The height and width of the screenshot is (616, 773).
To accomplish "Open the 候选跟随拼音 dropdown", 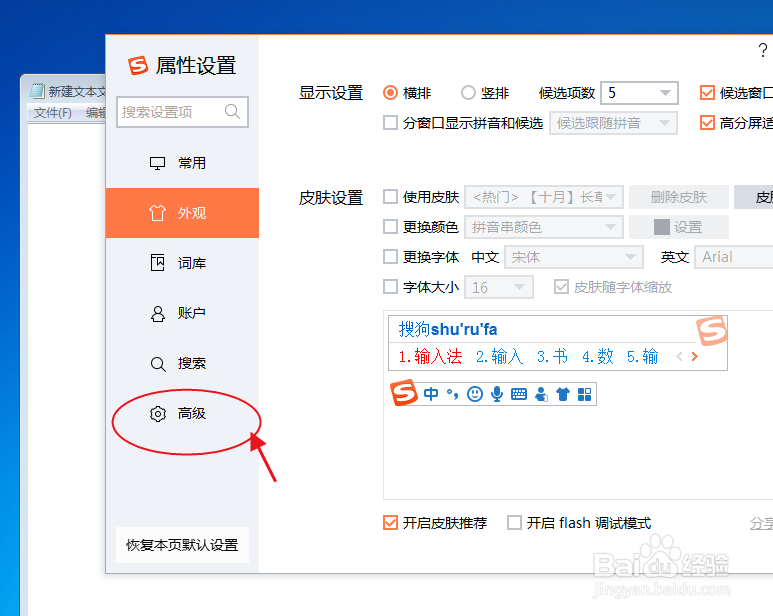I will [x=613, y=123].
